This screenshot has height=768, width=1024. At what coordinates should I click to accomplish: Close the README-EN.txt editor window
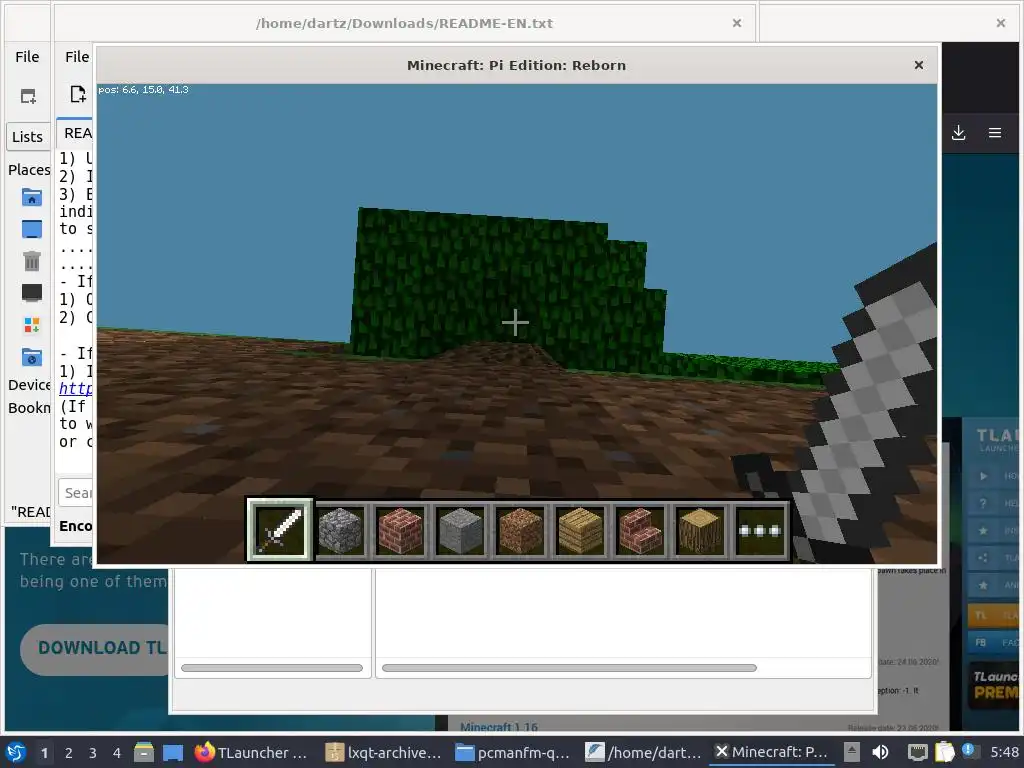[737, 23]
